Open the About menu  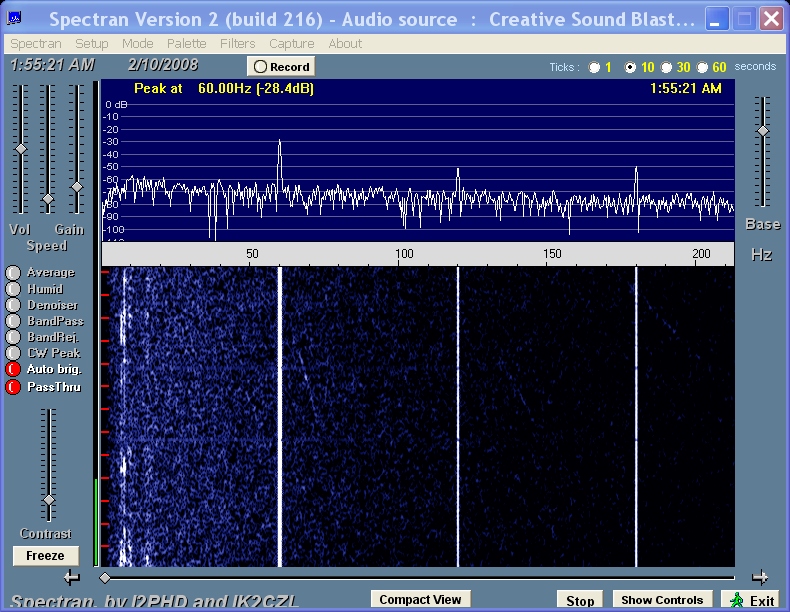click(x=345, y=44)
